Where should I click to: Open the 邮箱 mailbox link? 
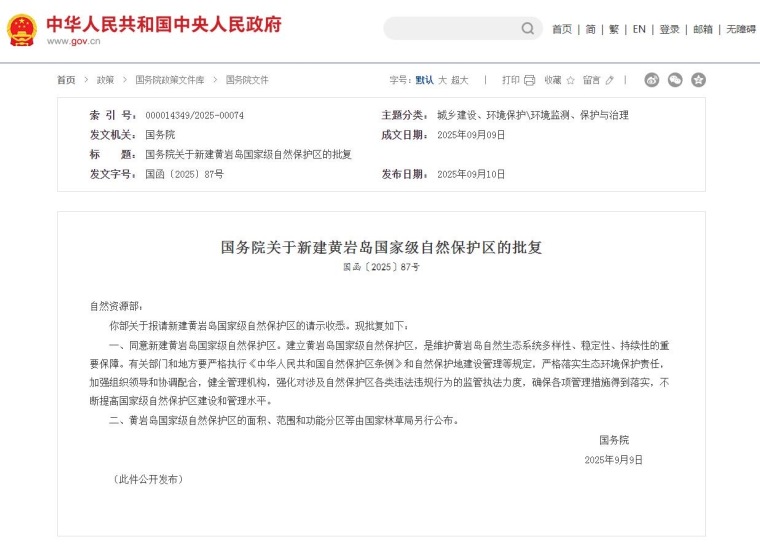pyautogui.click(x=703, y=30)
